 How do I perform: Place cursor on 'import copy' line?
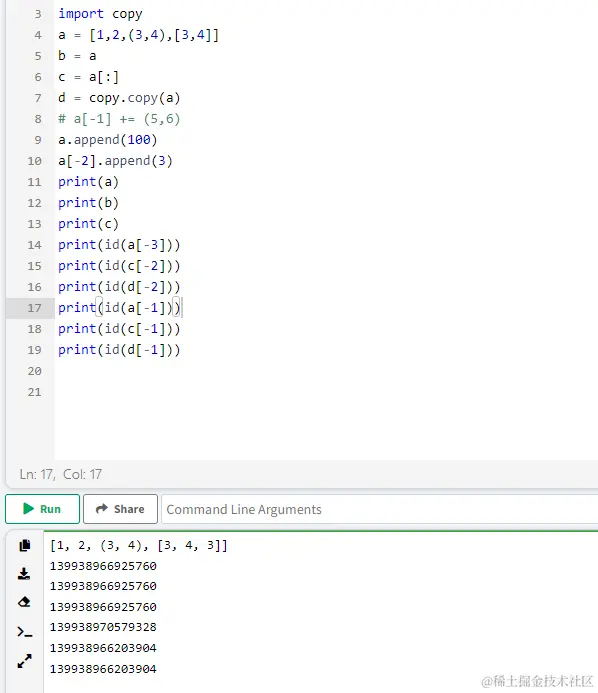[x=100, y=14]
